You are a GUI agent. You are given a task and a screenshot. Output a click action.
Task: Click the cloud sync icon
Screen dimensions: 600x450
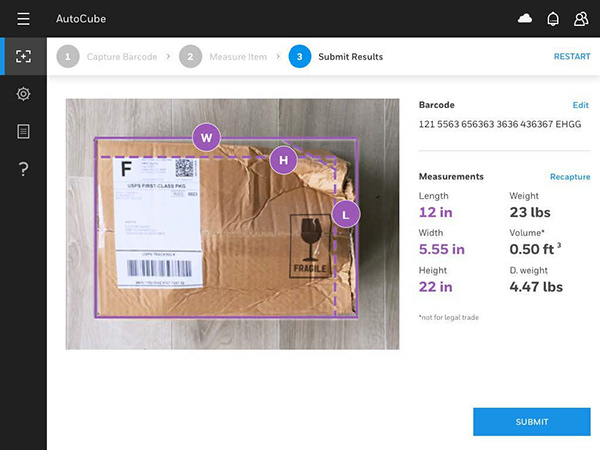[x=525, y=18]
